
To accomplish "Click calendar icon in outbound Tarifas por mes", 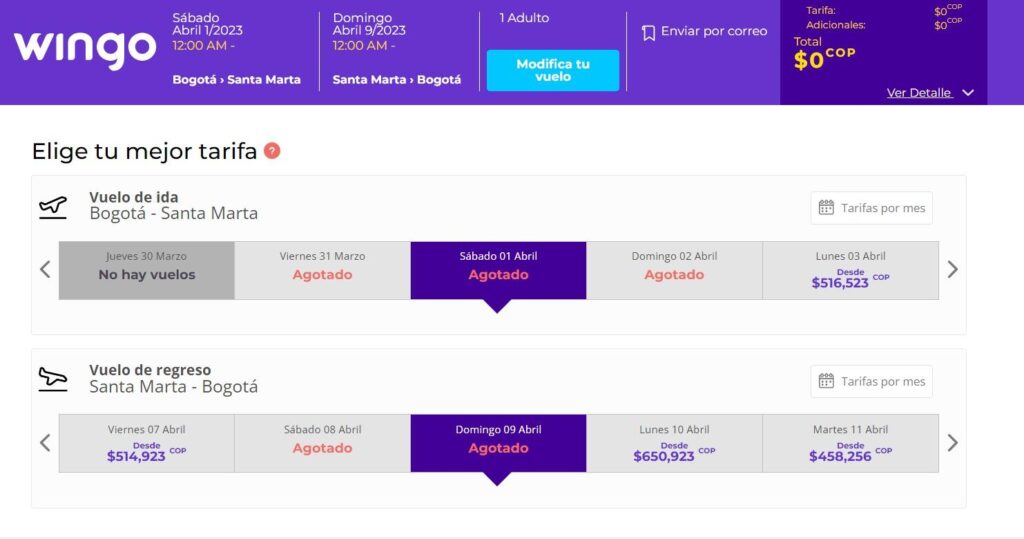I will tap(826, 208).
